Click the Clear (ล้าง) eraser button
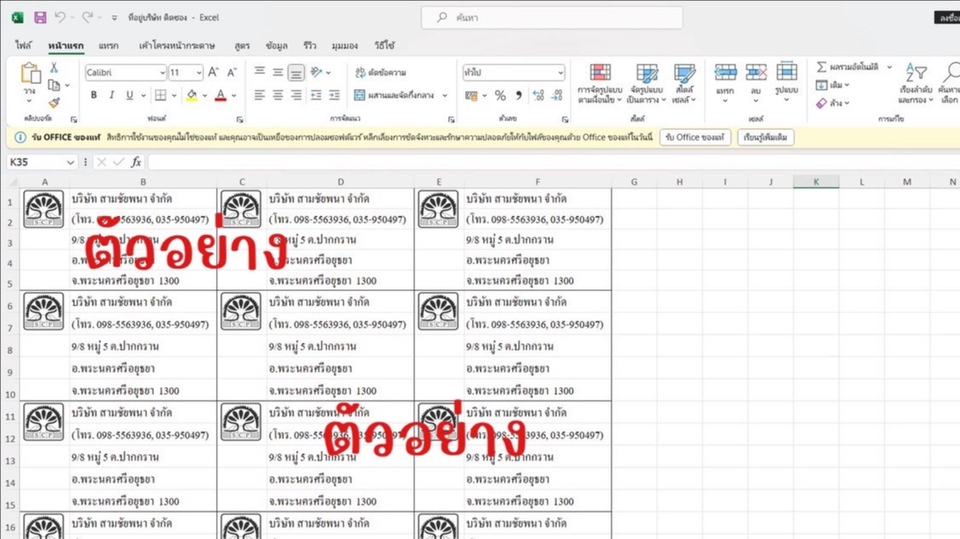 831,104
